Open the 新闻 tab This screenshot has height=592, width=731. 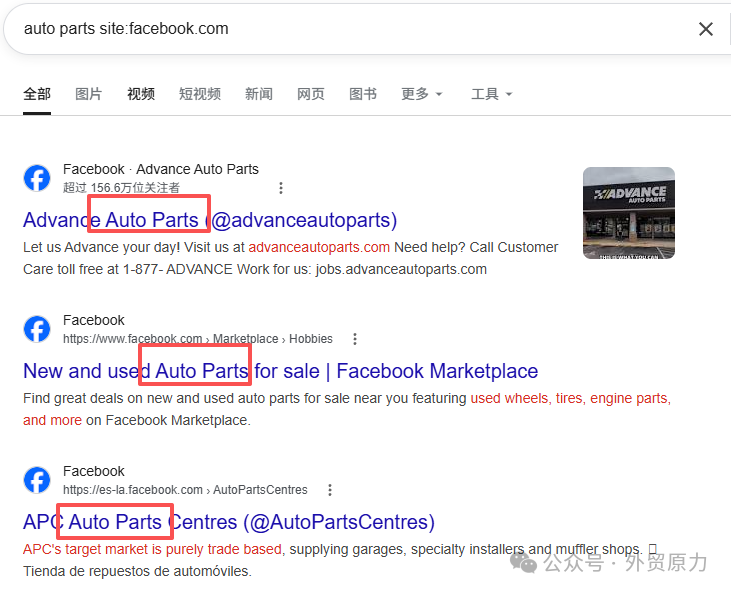tap(259, 94)
